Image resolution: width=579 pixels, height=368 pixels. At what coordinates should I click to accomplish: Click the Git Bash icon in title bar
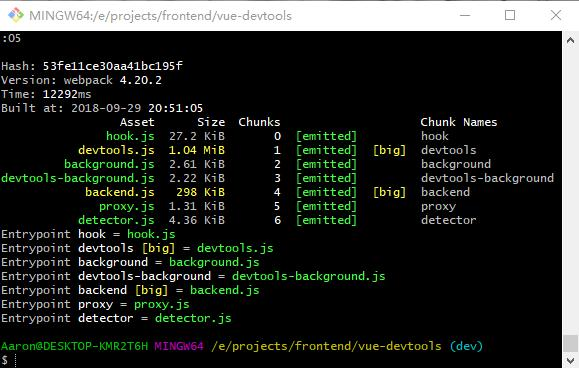click(x=16, y=15)
